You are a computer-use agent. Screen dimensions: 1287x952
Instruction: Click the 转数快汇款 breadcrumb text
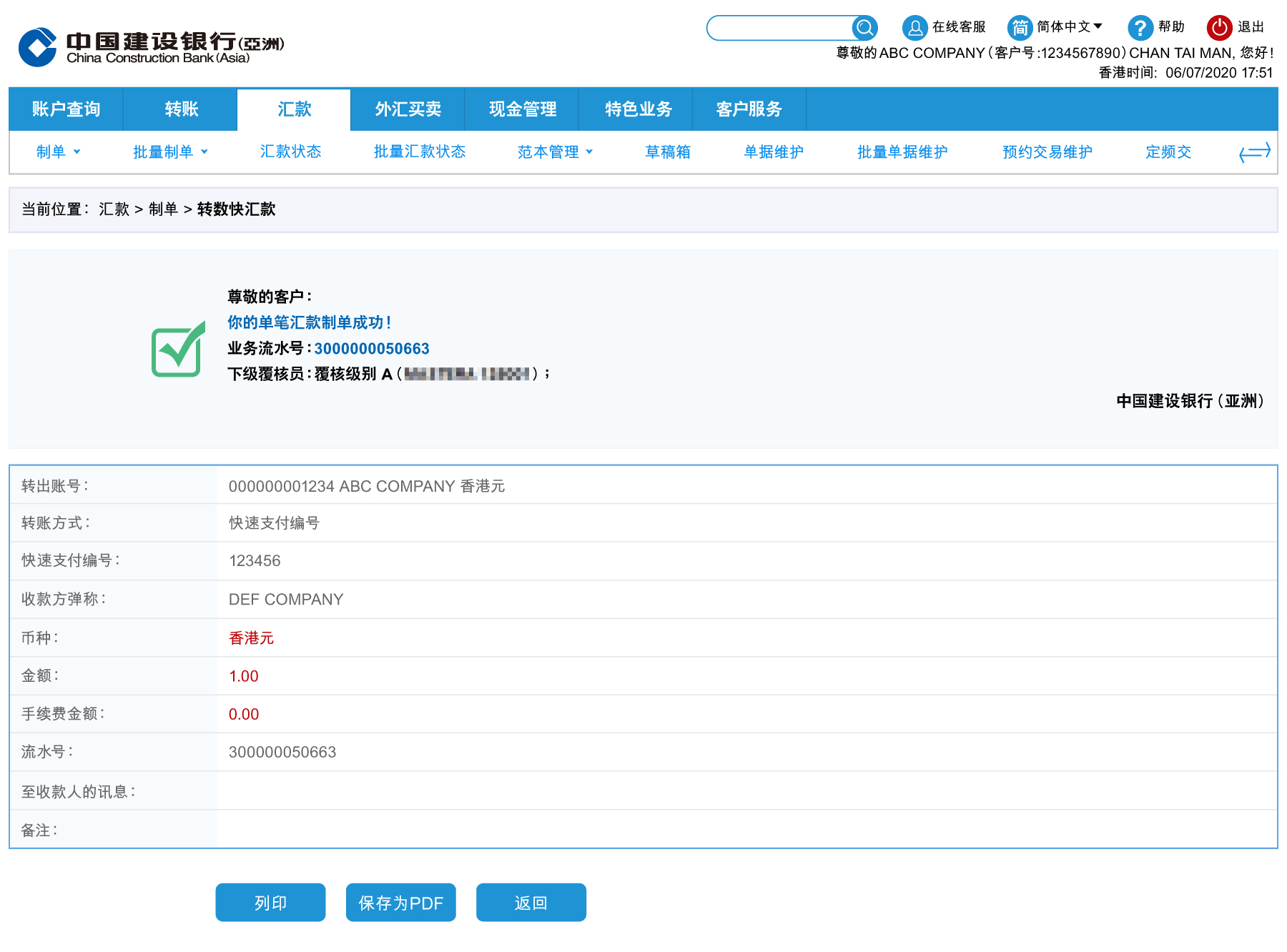coord(236,209)
